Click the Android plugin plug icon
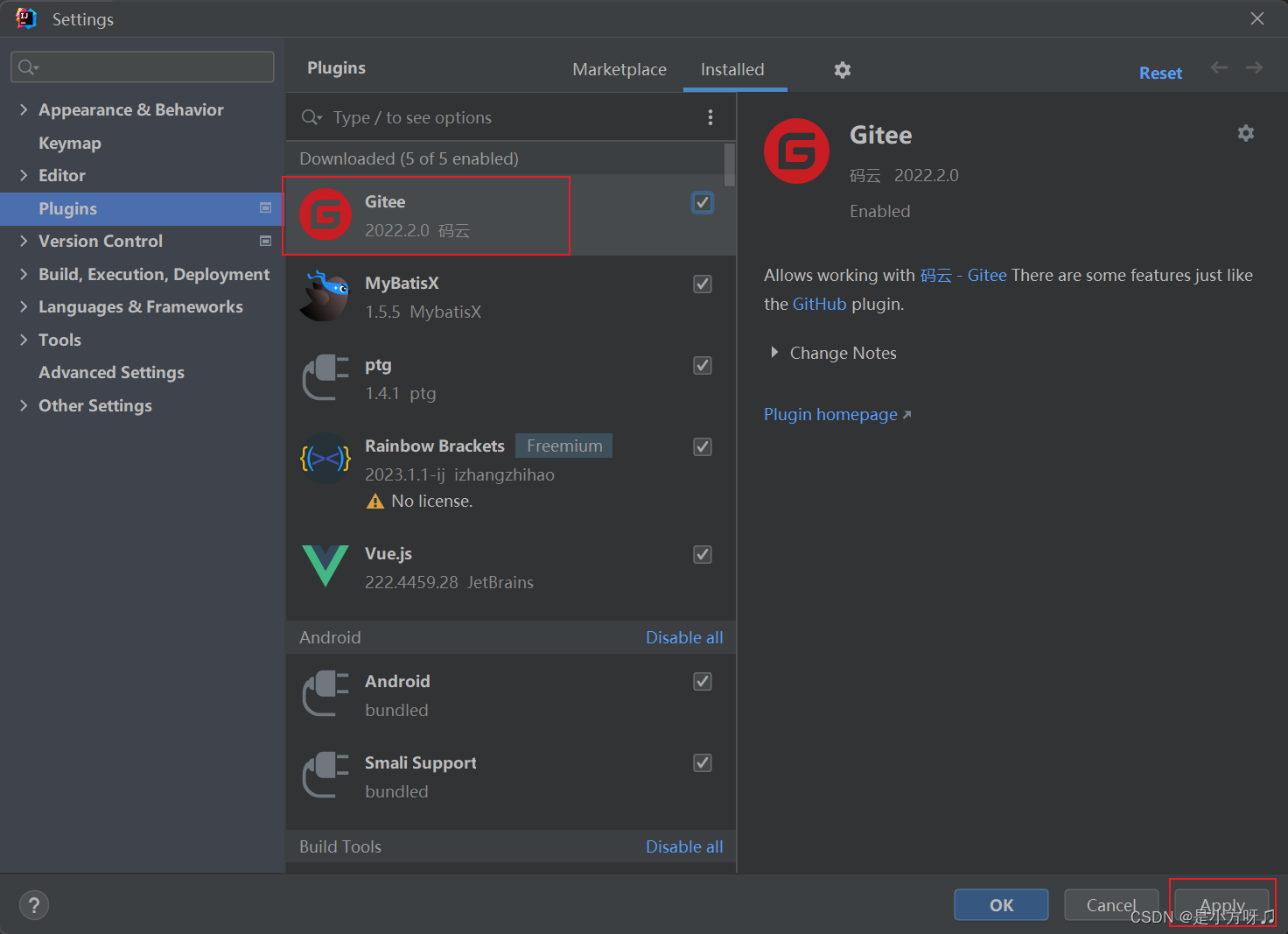 pos(325,693)
